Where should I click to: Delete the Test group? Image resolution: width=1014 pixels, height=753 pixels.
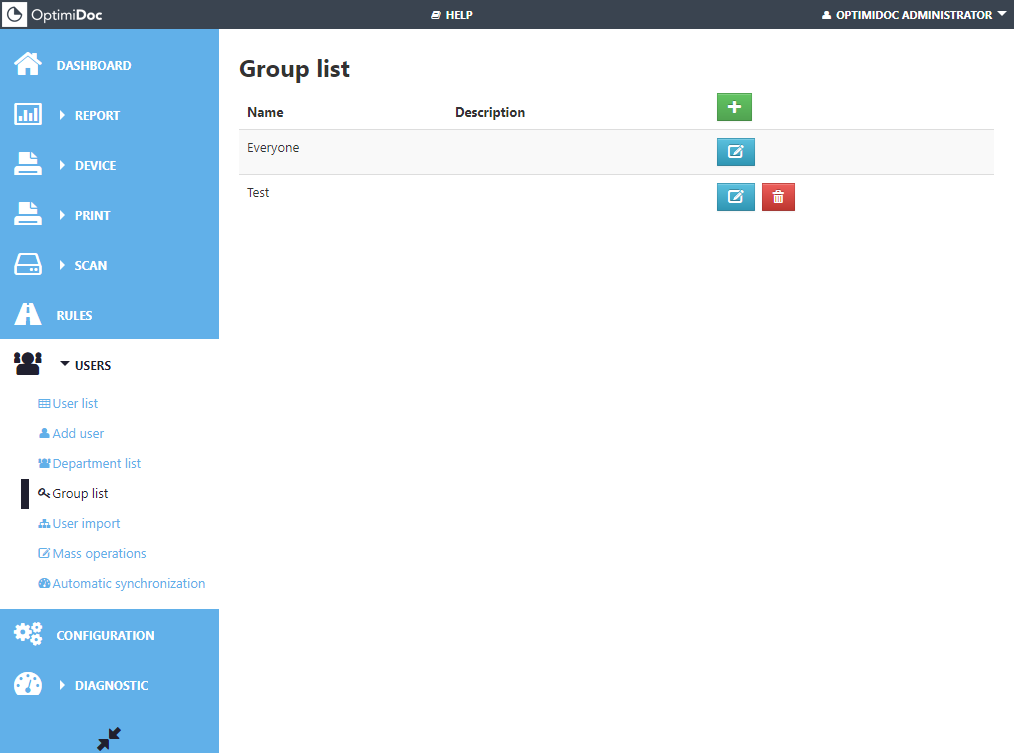tap(778, 197)
